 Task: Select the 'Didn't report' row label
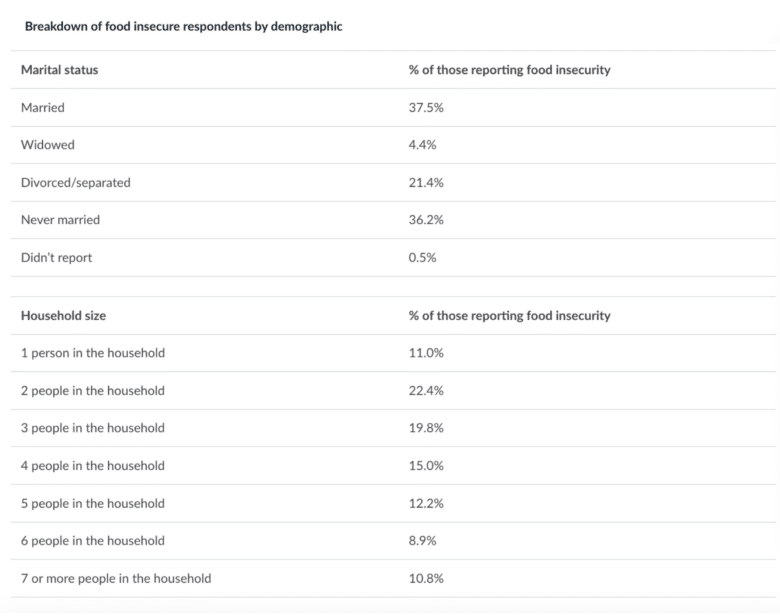[56, 258]
